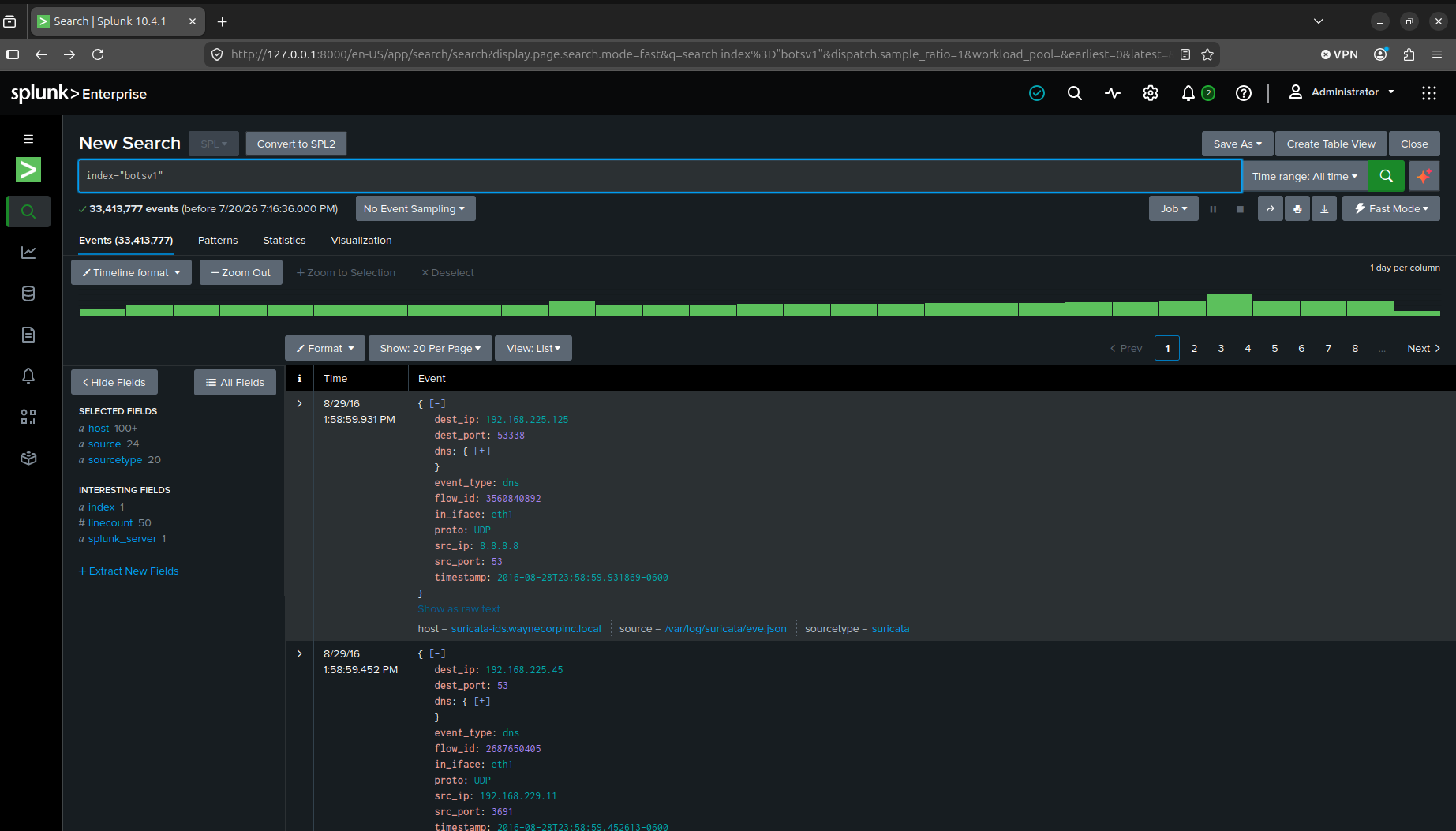
Task: Stop the search job
Action: (x=1240, y=209)
